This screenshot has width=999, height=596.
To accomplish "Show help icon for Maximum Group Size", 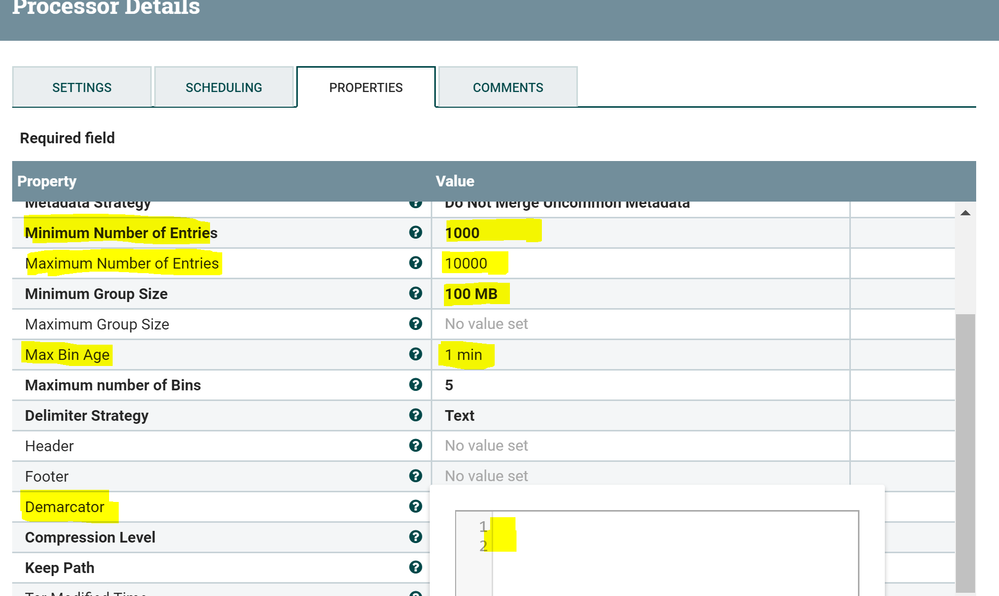I will pyautogui.click(x=415, y=324).
